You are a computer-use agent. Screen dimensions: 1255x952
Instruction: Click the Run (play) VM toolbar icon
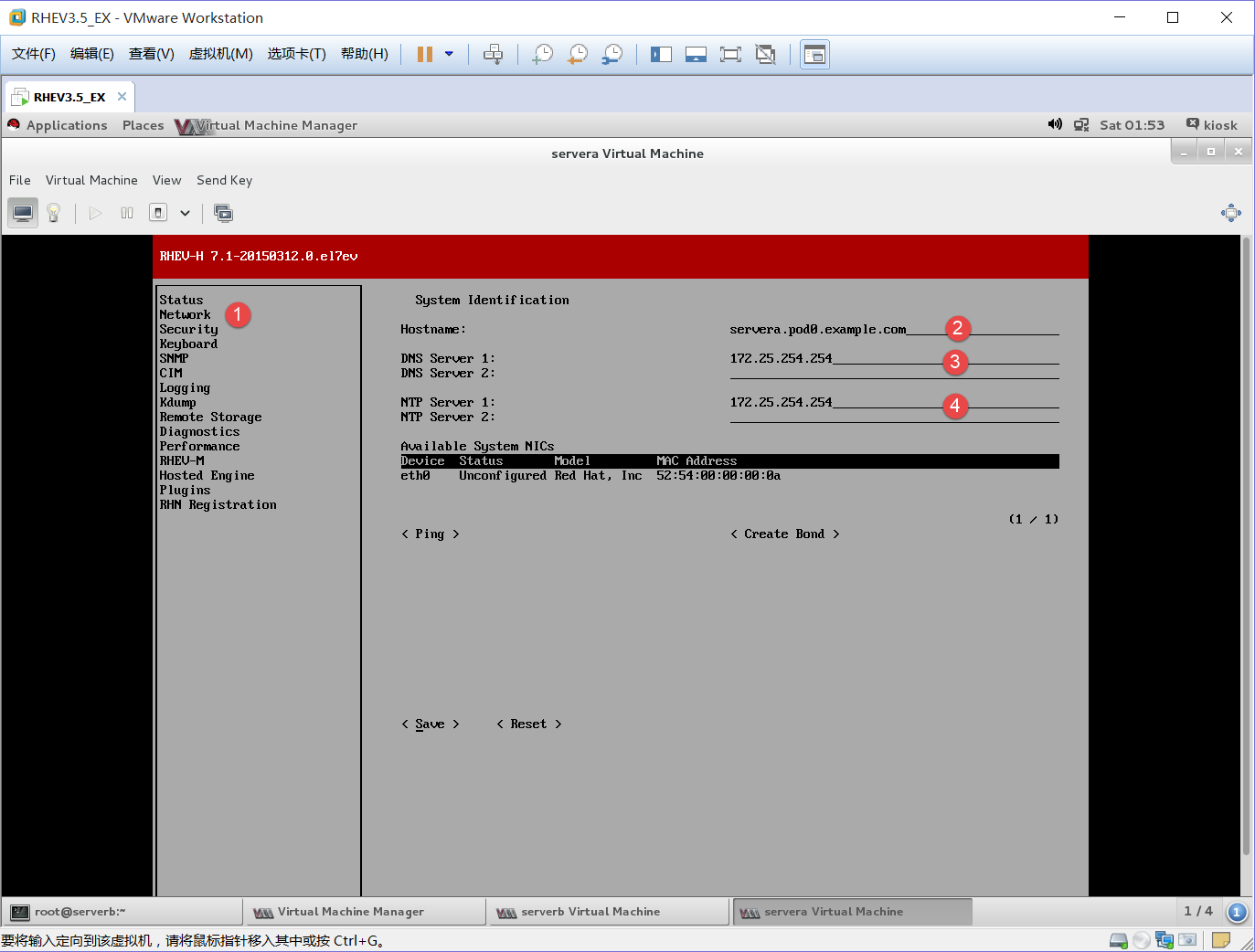click(95, 213)
